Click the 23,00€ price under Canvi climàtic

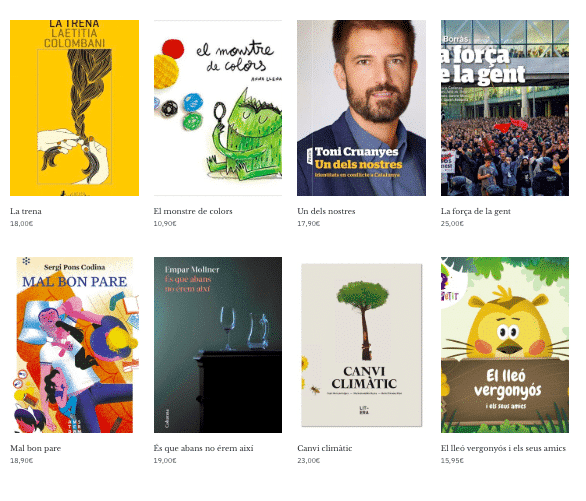pos(309,460)
